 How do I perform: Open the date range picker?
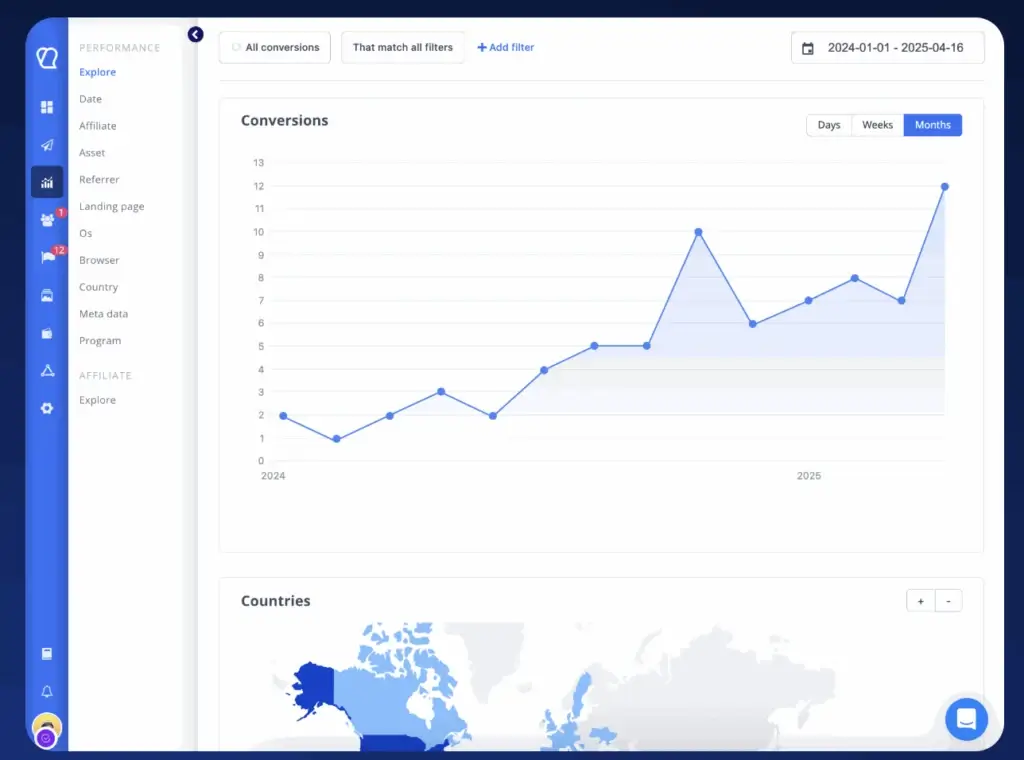coord(887,47)
